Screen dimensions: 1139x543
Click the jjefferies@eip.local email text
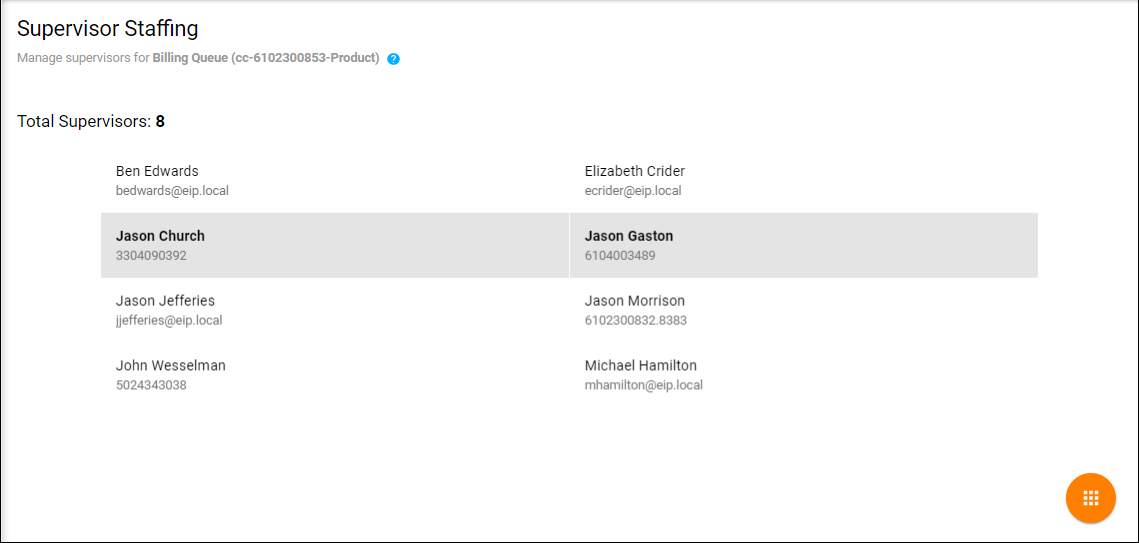(x=169, y=320)
